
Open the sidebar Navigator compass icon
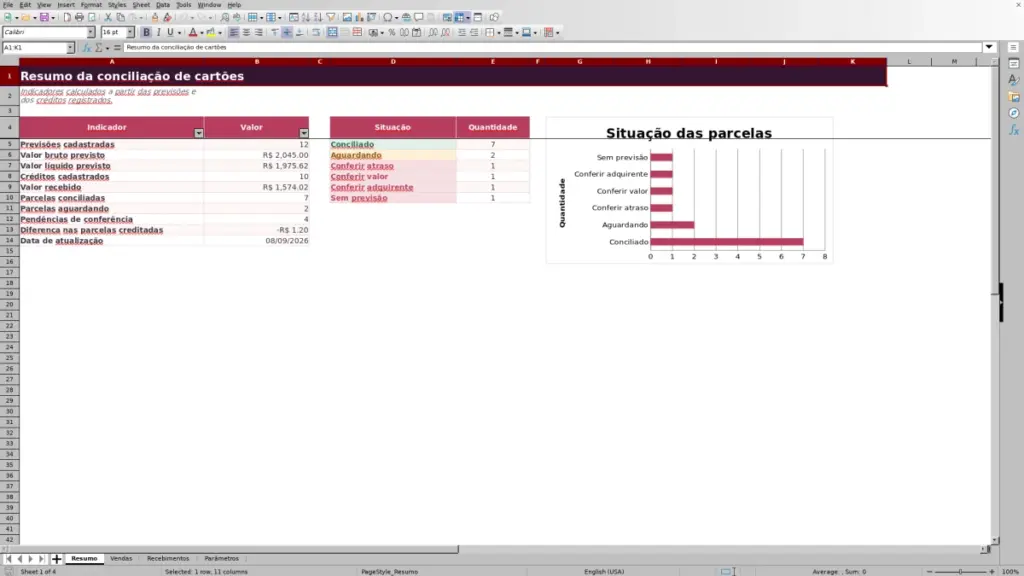point(1014,113)
